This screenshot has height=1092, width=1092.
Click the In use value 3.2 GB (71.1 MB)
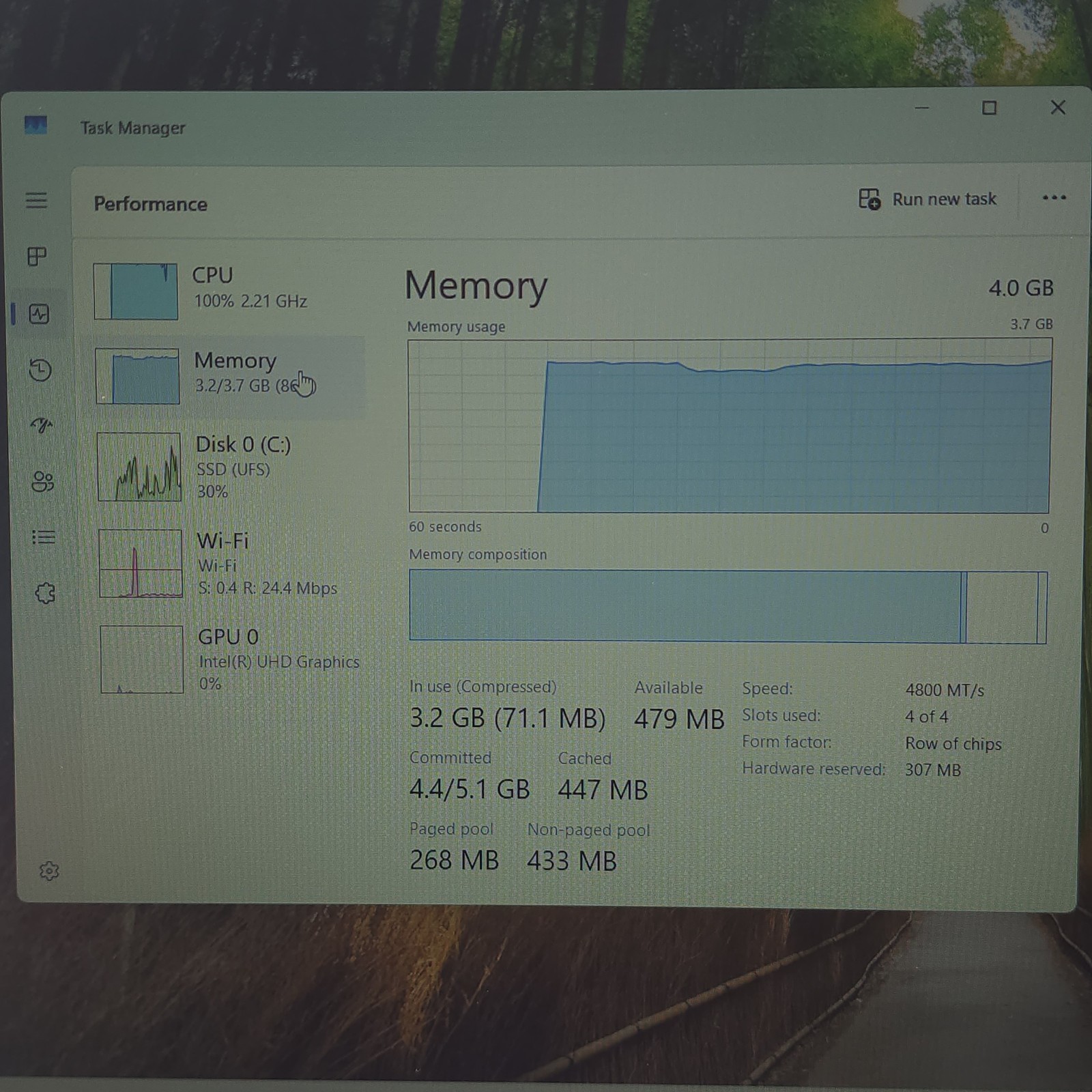(x=507, y=718)
